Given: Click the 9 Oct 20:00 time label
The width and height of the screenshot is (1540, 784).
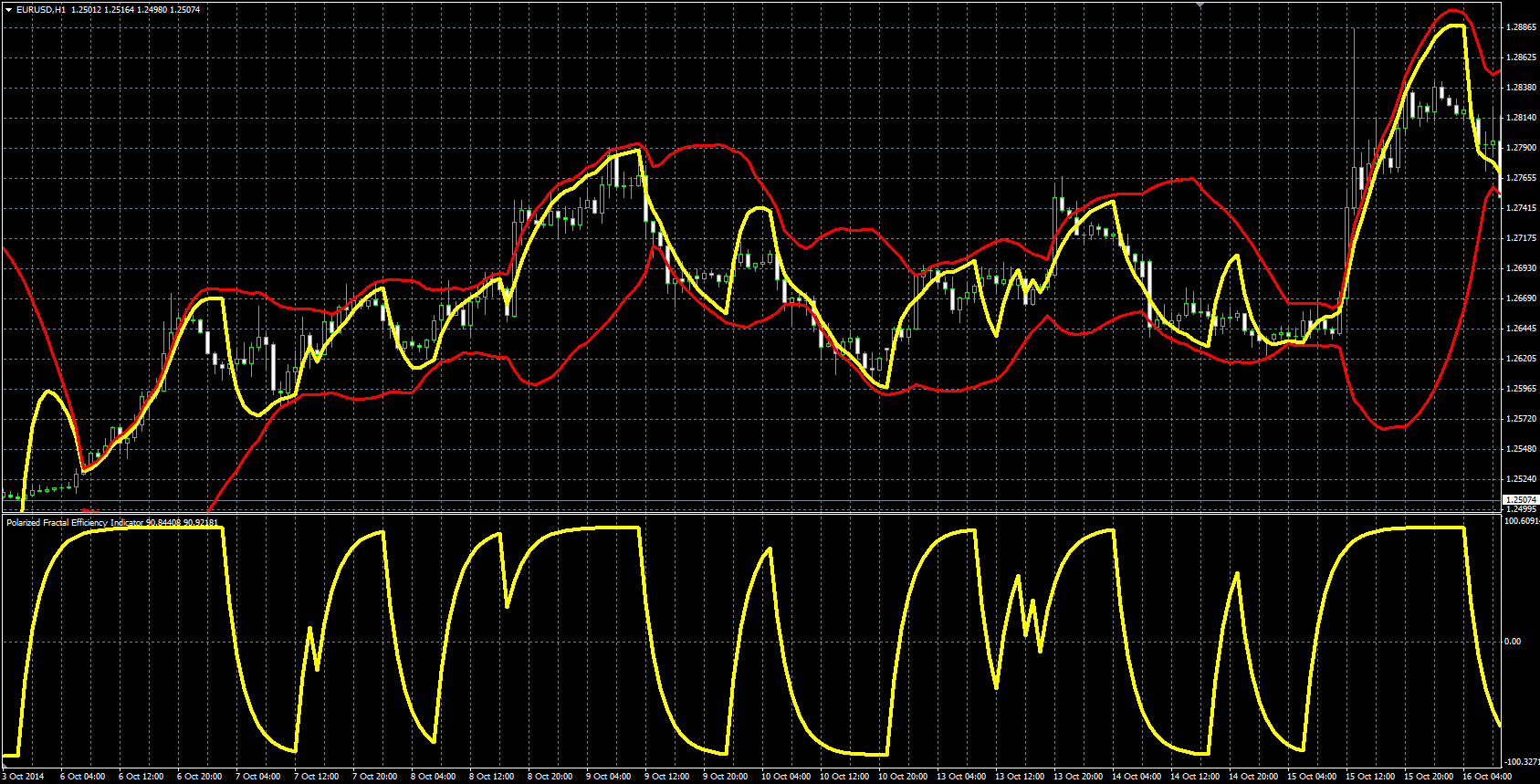Looking at the screenshot, I should (x=725, y=777).
